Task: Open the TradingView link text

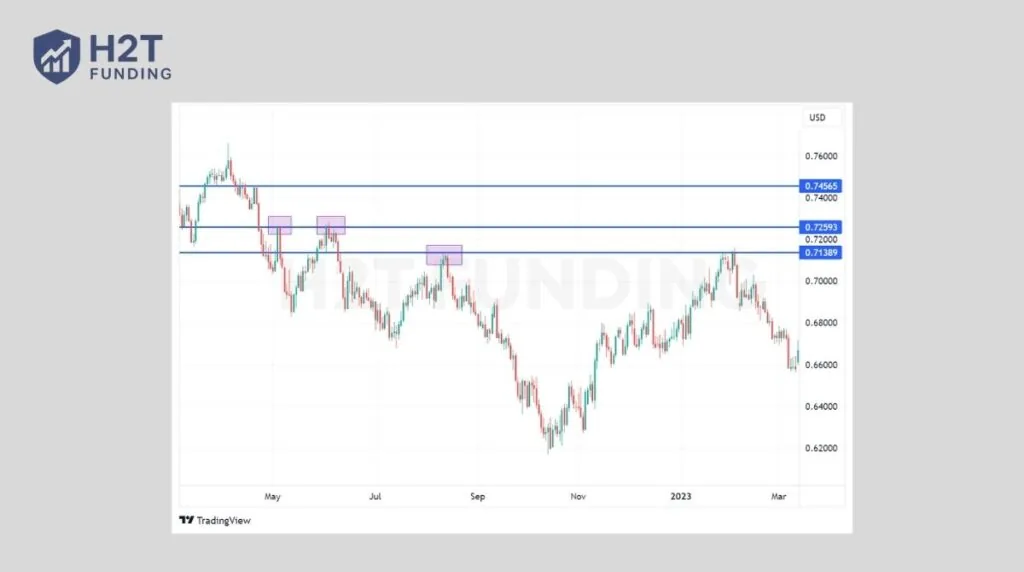Action: tap(223, 520)
